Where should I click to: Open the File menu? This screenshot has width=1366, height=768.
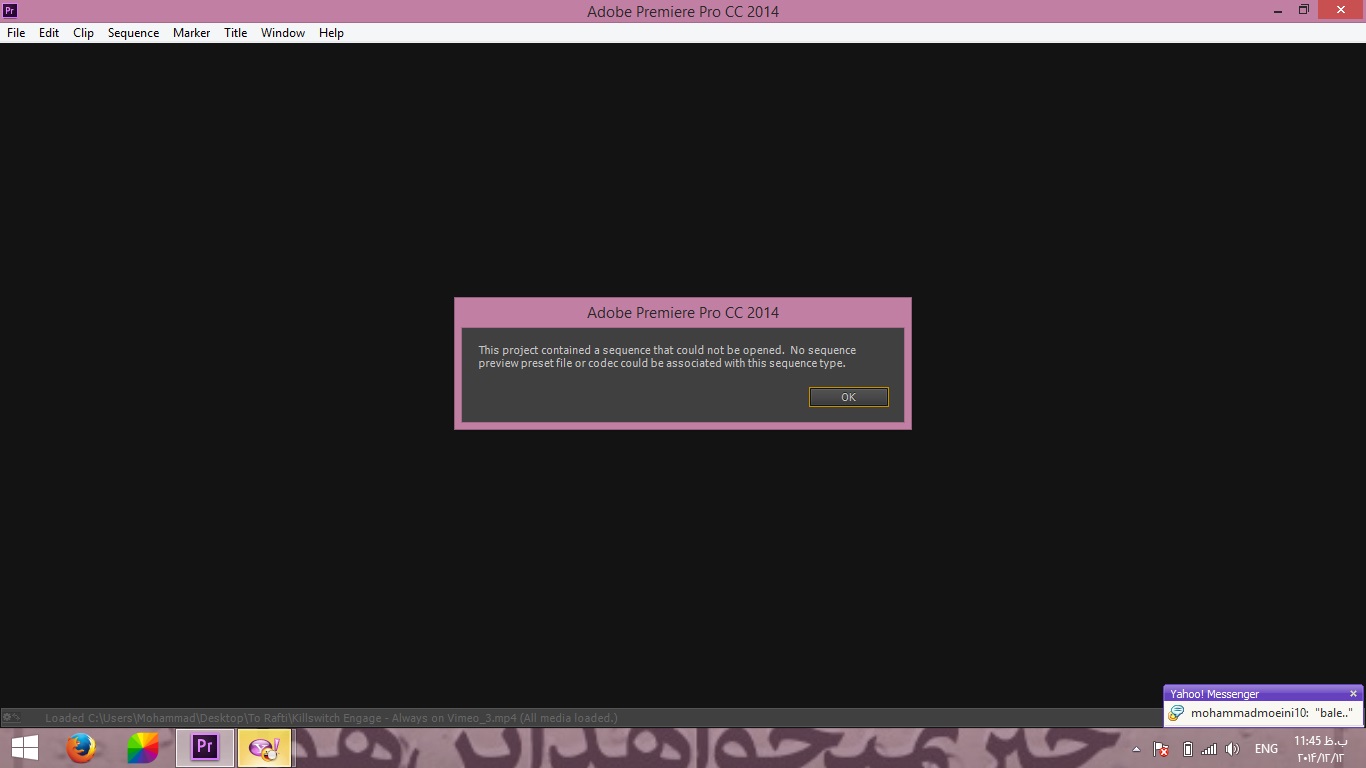pos(16,33)
